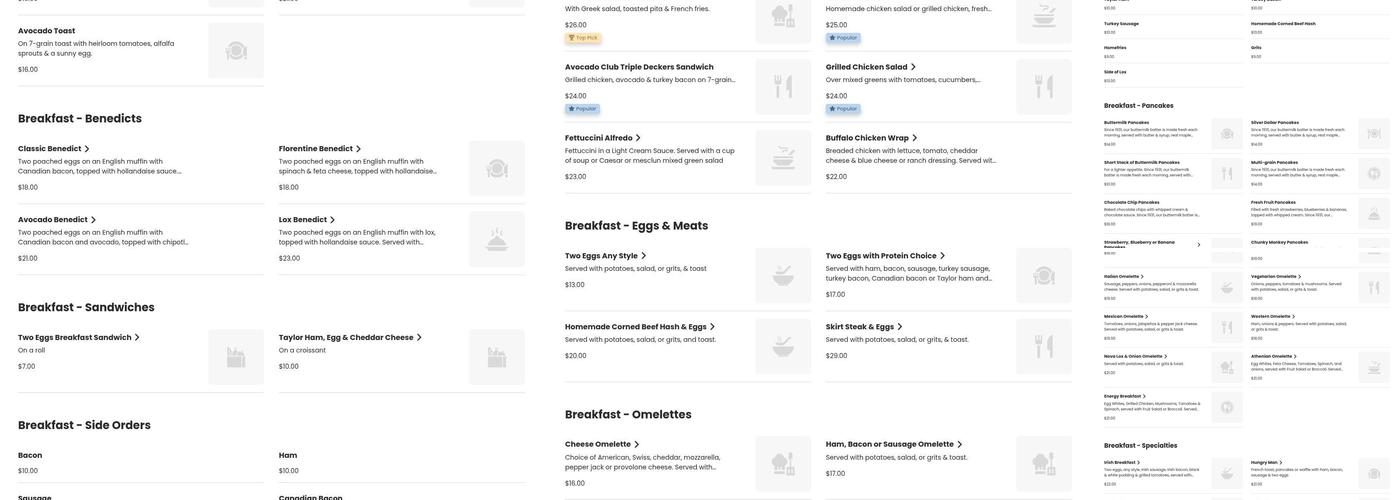The height and width of the screenshot is (500, 1400).
Task: Click the Lox Benedict plate image icon
Action: point(497,239)
